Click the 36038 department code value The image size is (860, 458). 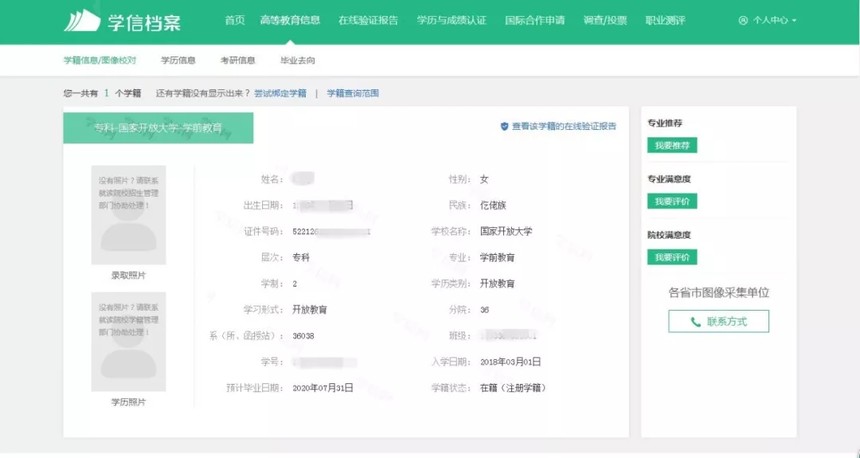coord(303,336)
